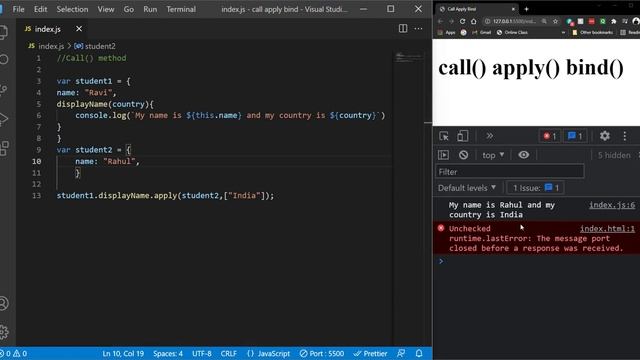
Task: Stop Live Server via Port : 5500
Action: 322,353
